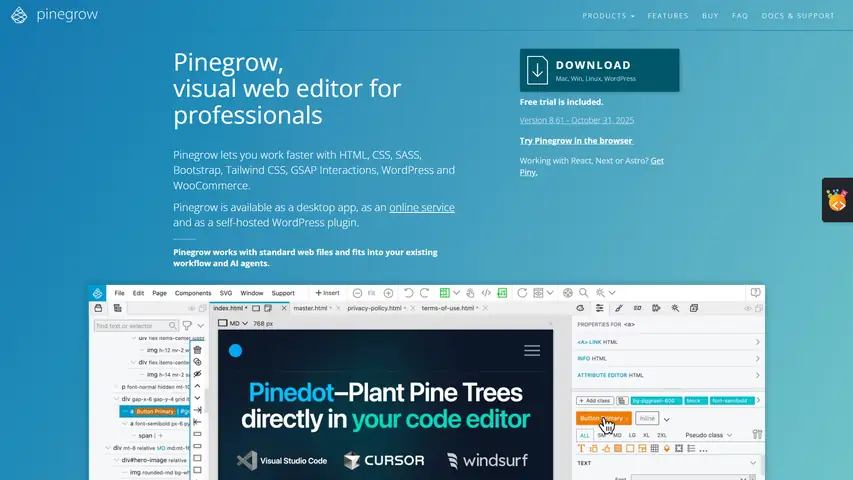853x480 pixels.
Task: Click the Pinegrow logo in the site header
Action: click(x=54, y=15)
